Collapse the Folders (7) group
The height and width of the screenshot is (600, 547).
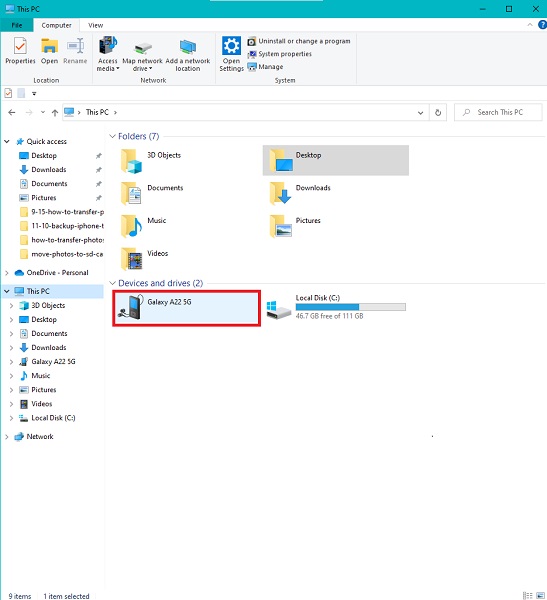coord(112,136)
